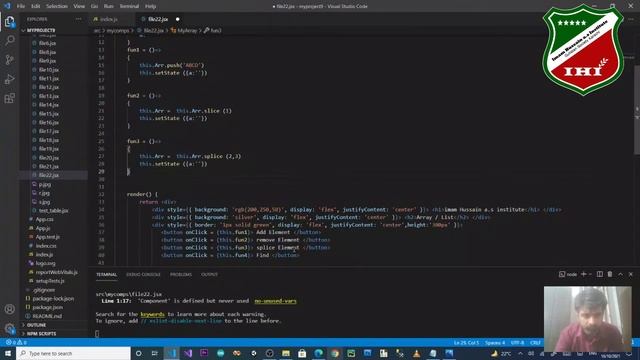Follow the no-unused-vars link in terminal
The image size is (640, 360).
276,301
